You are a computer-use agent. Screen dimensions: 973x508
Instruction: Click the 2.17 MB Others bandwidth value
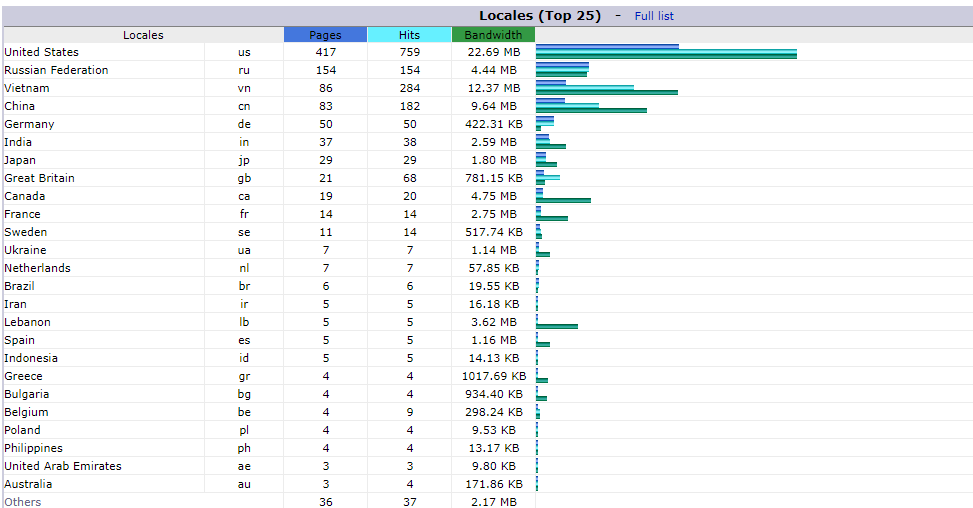[494, 502]
